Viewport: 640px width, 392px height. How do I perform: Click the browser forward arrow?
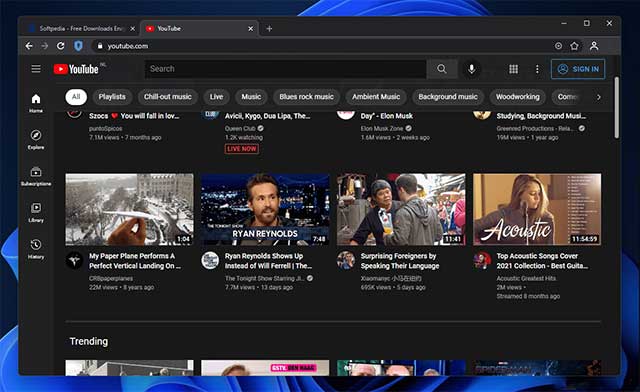click(44, 46)
